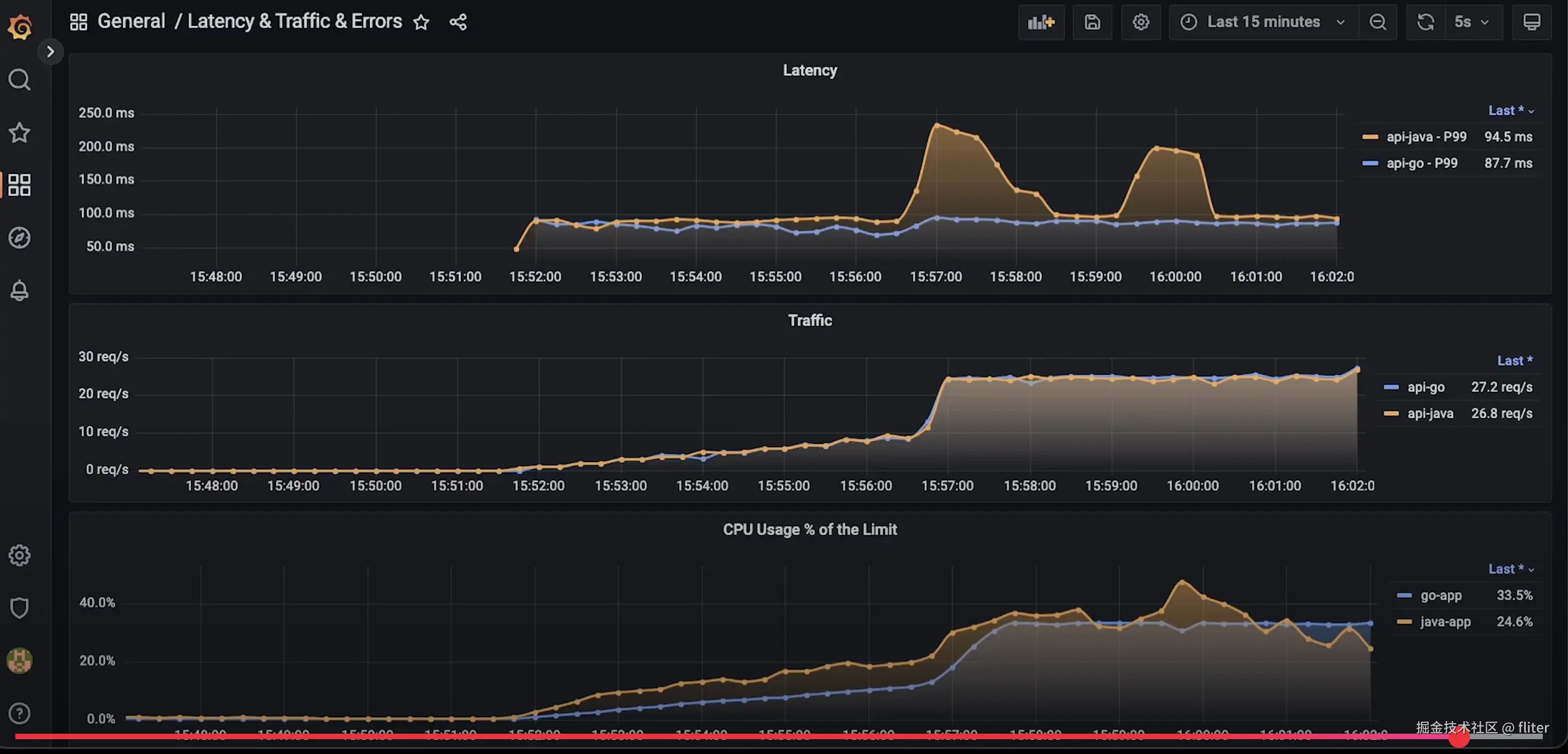Open the Starred dashboards sidebar icon
The height and width of the screenshot is (754, 1568).
point(20,133)
